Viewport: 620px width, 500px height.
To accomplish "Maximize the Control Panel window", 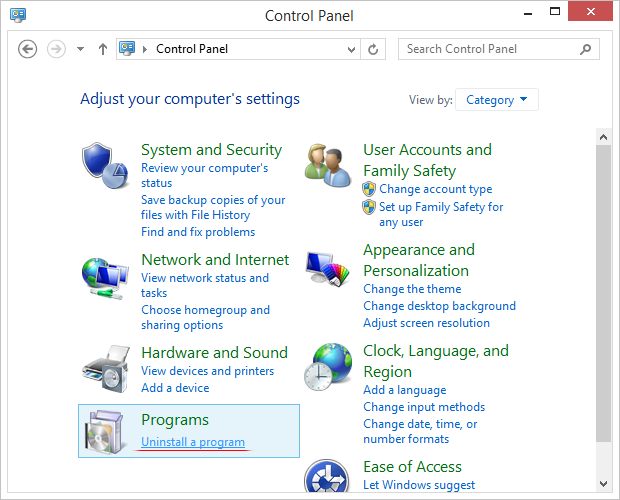I will coord(555,11).
